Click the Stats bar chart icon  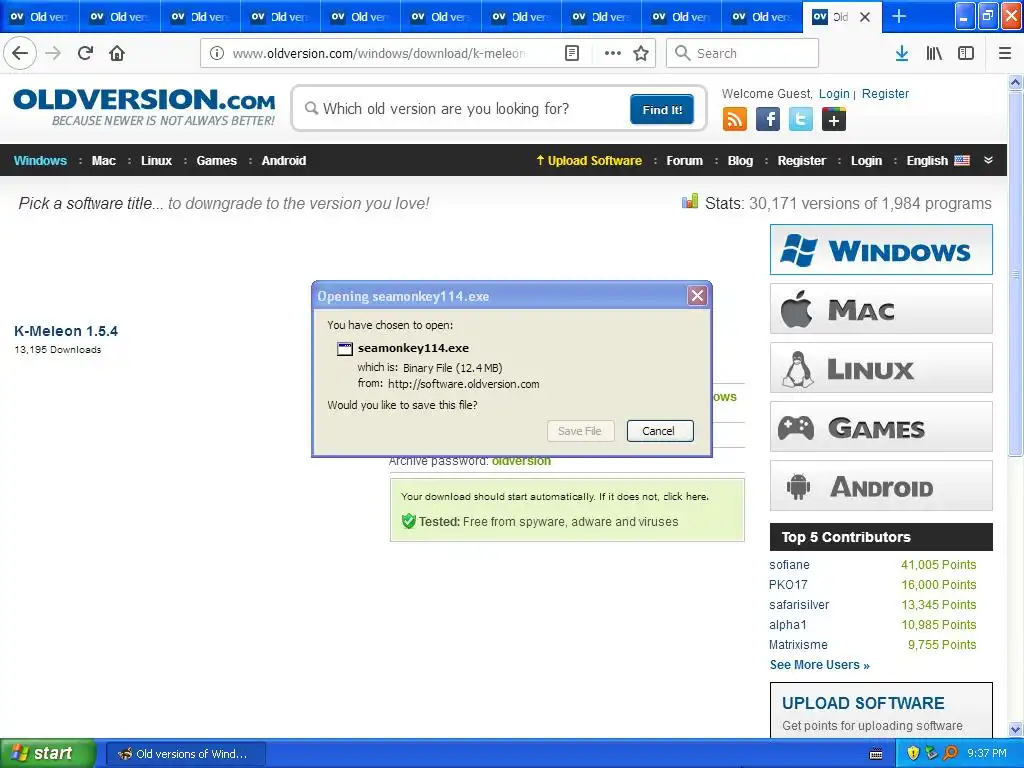tap(690, 202)
